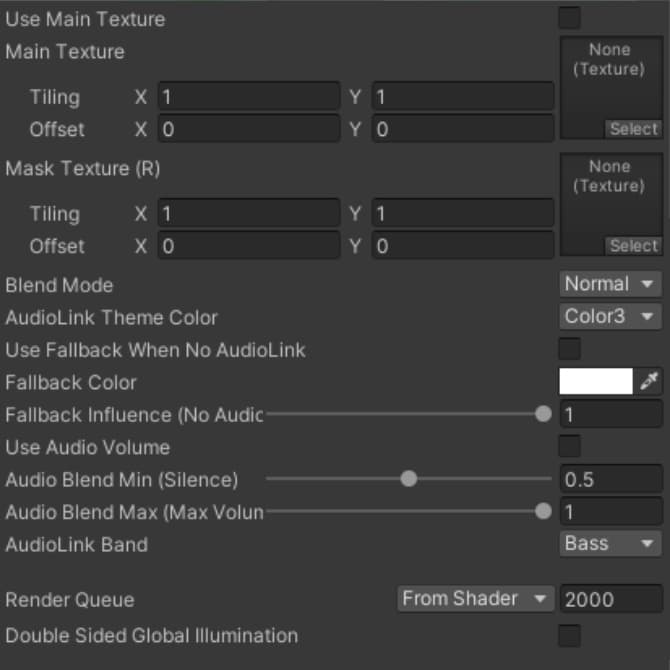The height and width of the screenshot is (670, 670).
Task: Click the Audio Blend Max slider handle
Action: coord(543,511)
